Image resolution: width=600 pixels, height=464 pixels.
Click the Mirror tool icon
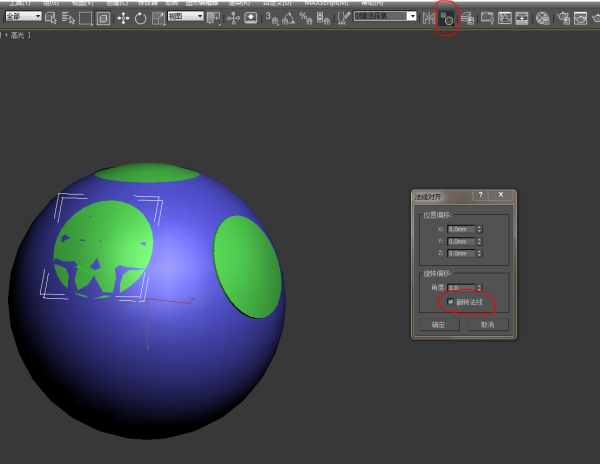pyautogui.click(x=429, y=18)
